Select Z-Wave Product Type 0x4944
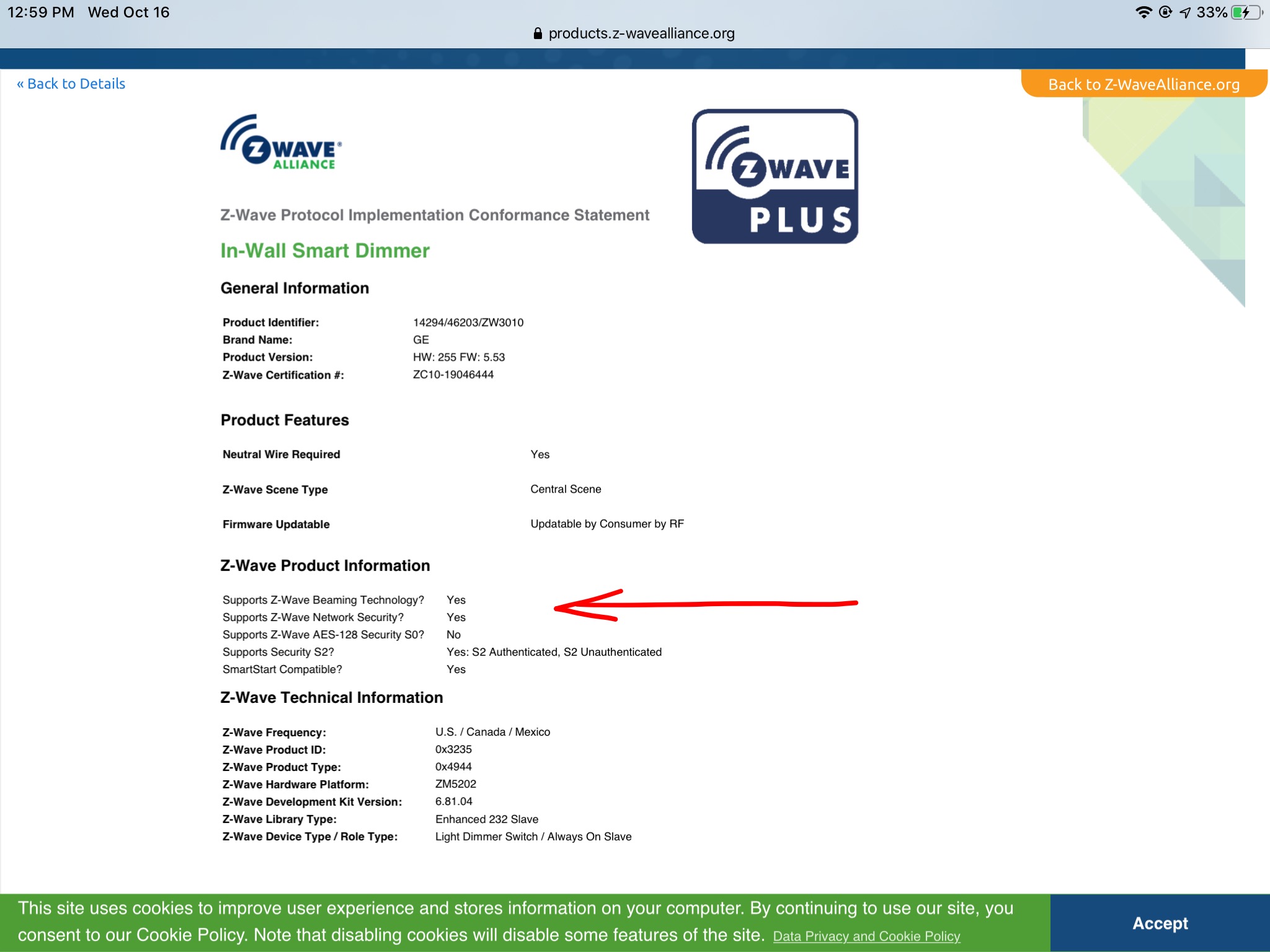Screen dimensions: 1270x952 tap(453, 767)
